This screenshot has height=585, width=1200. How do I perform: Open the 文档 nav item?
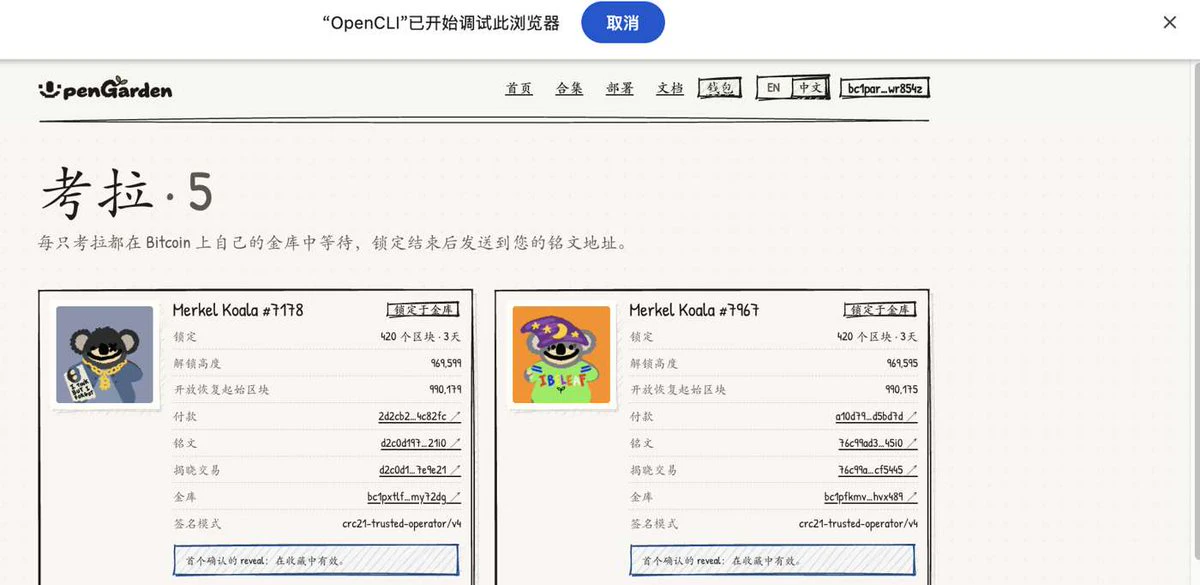point(670,88)
